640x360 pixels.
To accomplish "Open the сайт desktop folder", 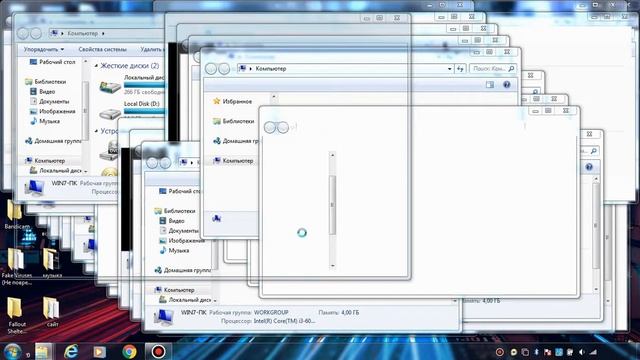I will [52, 311].
